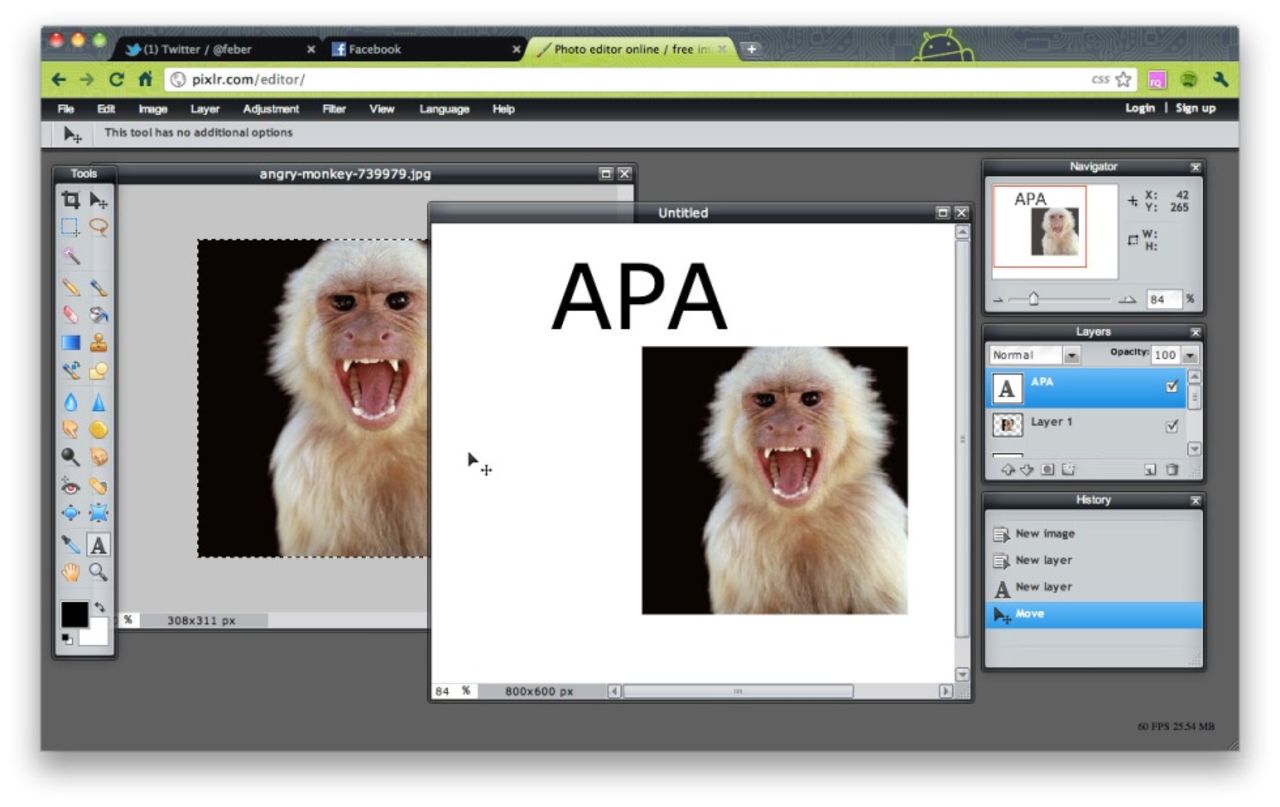Screen dimensions: 1280x807
Task: Pick the Magic Wand tool
Action: (x=70, y=256)
